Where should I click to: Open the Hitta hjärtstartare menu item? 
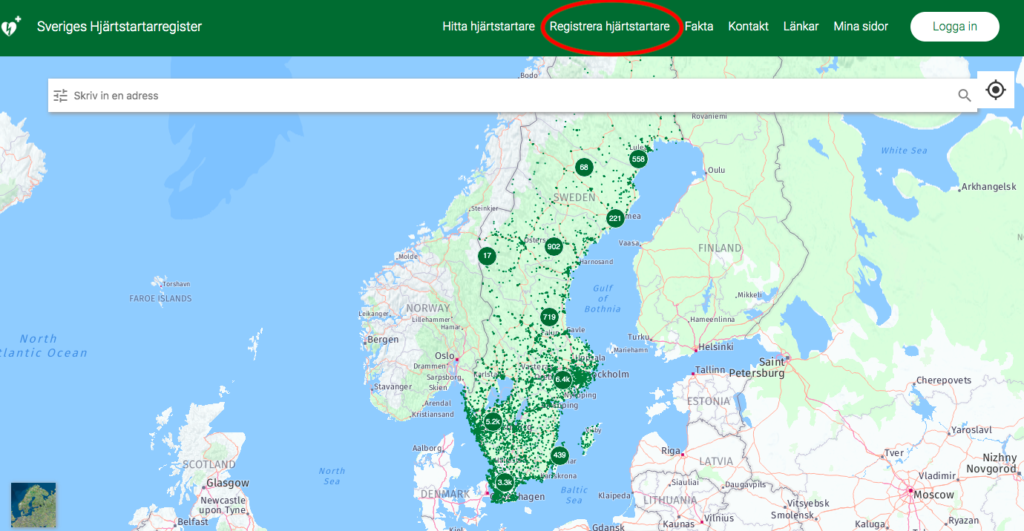(x=488, y=27)
